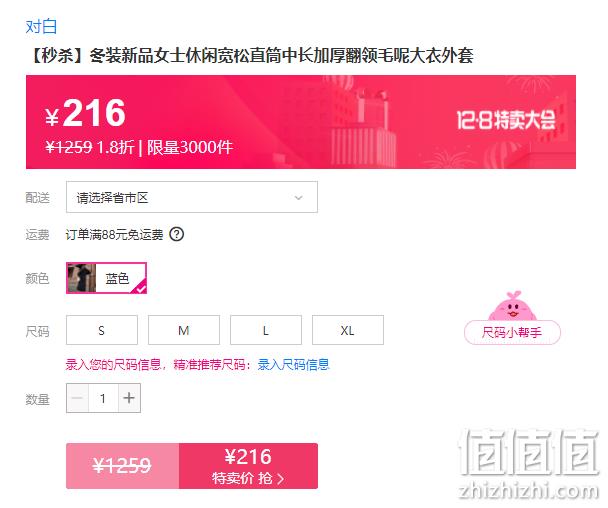Select size S
This screenshot has width=608, height=508.
pyautogui.click(x=102, y=330)
